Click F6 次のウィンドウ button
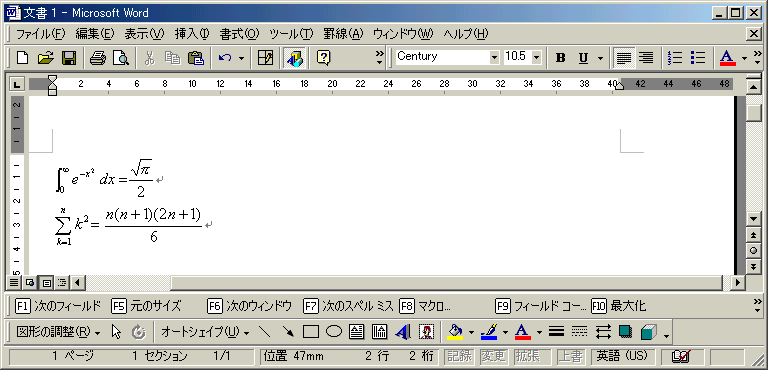Viewport: 768px width, 370px height. (x=250, y=306)
